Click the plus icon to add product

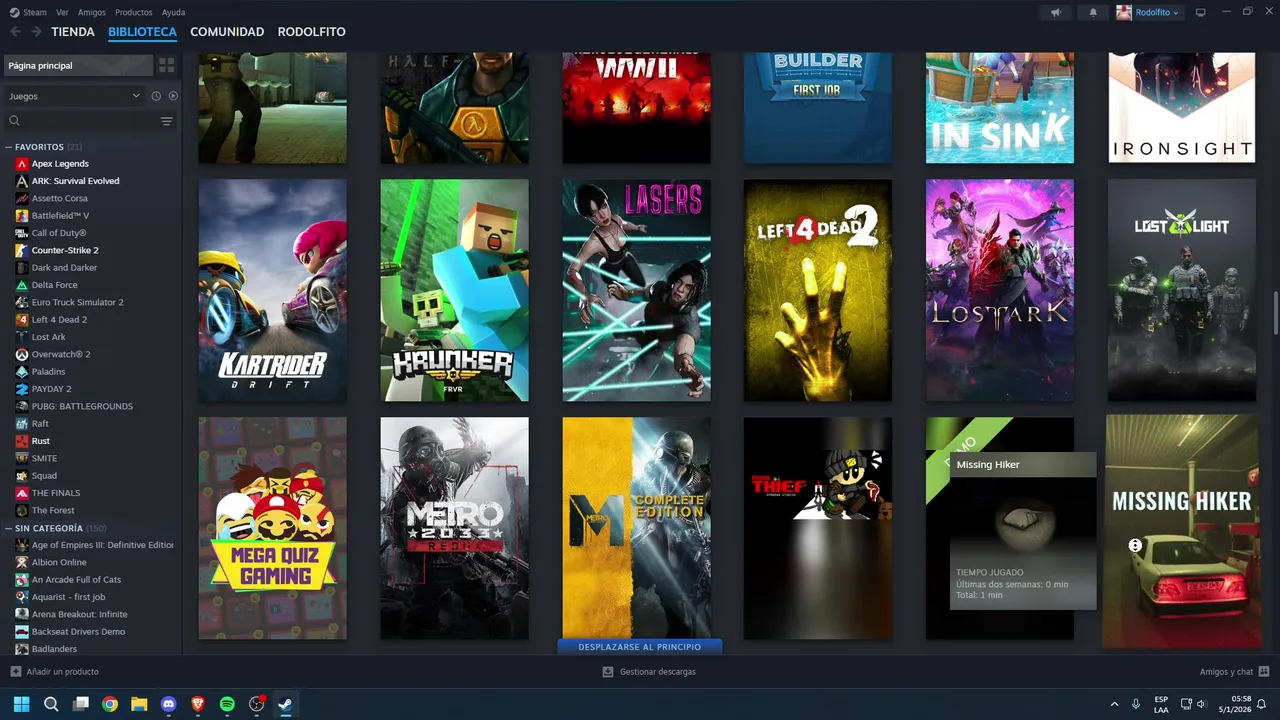[x=15, y=672]
